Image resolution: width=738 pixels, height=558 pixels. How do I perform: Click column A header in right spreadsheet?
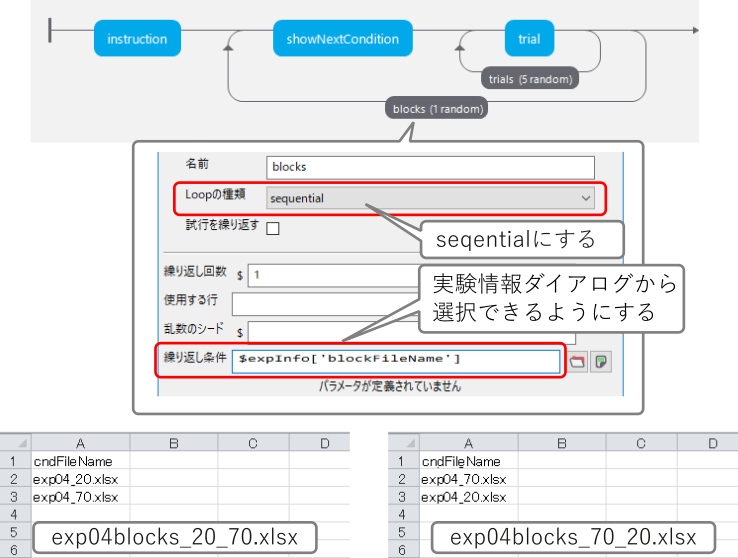pos(469,443)
